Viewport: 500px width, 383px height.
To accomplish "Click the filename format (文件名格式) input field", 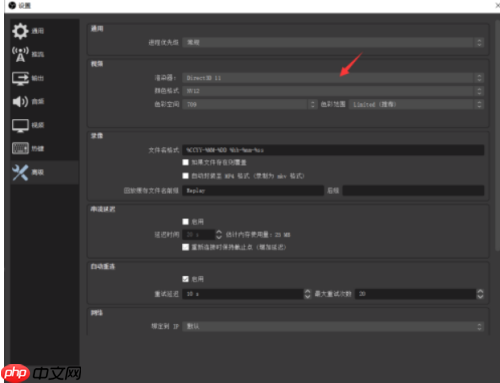I will [333, 150].
